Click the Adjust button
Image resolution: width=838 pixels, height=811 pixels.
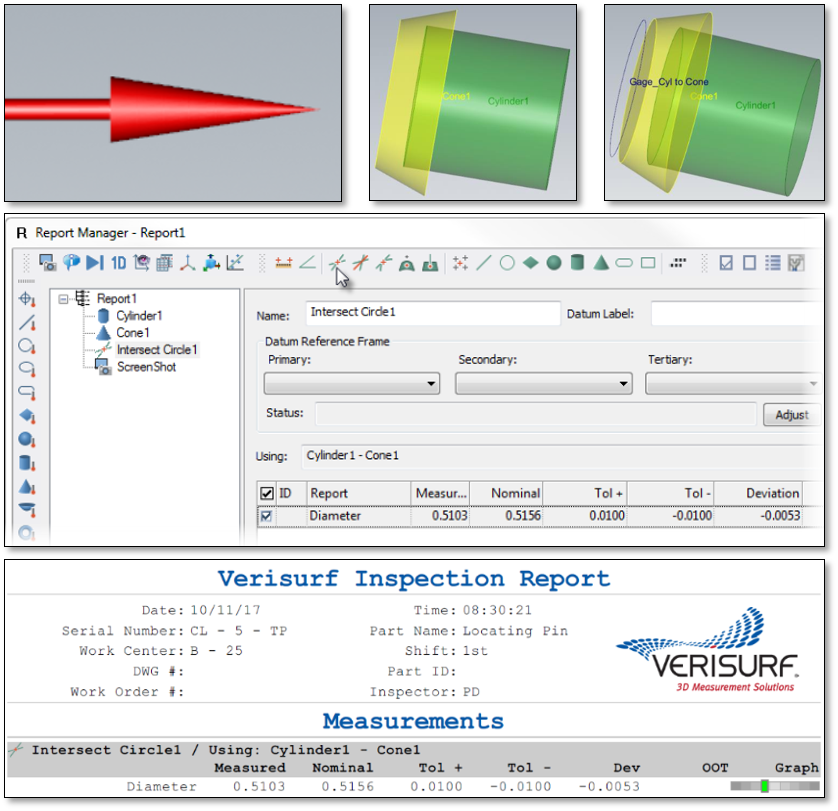792,414
